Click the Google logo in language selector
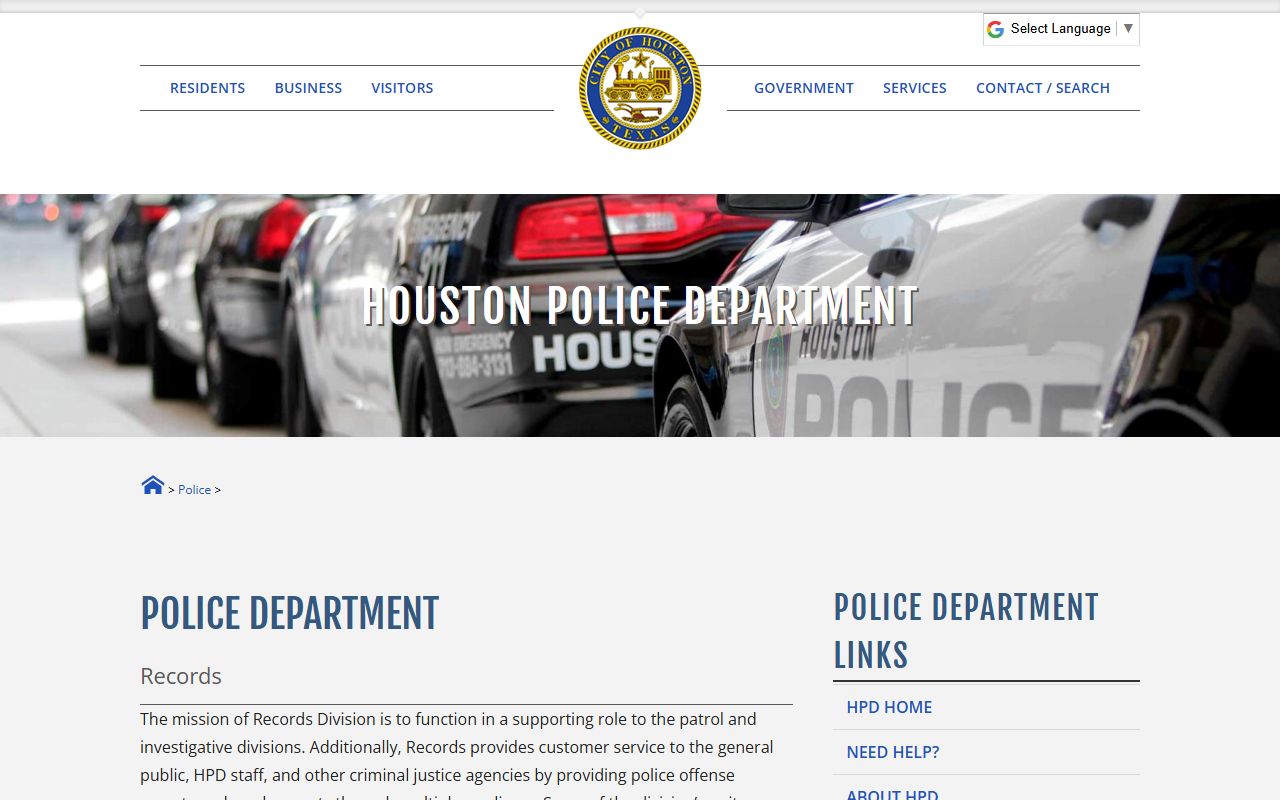The height and width of the screenshot is (800, 1280). point(995,29)
